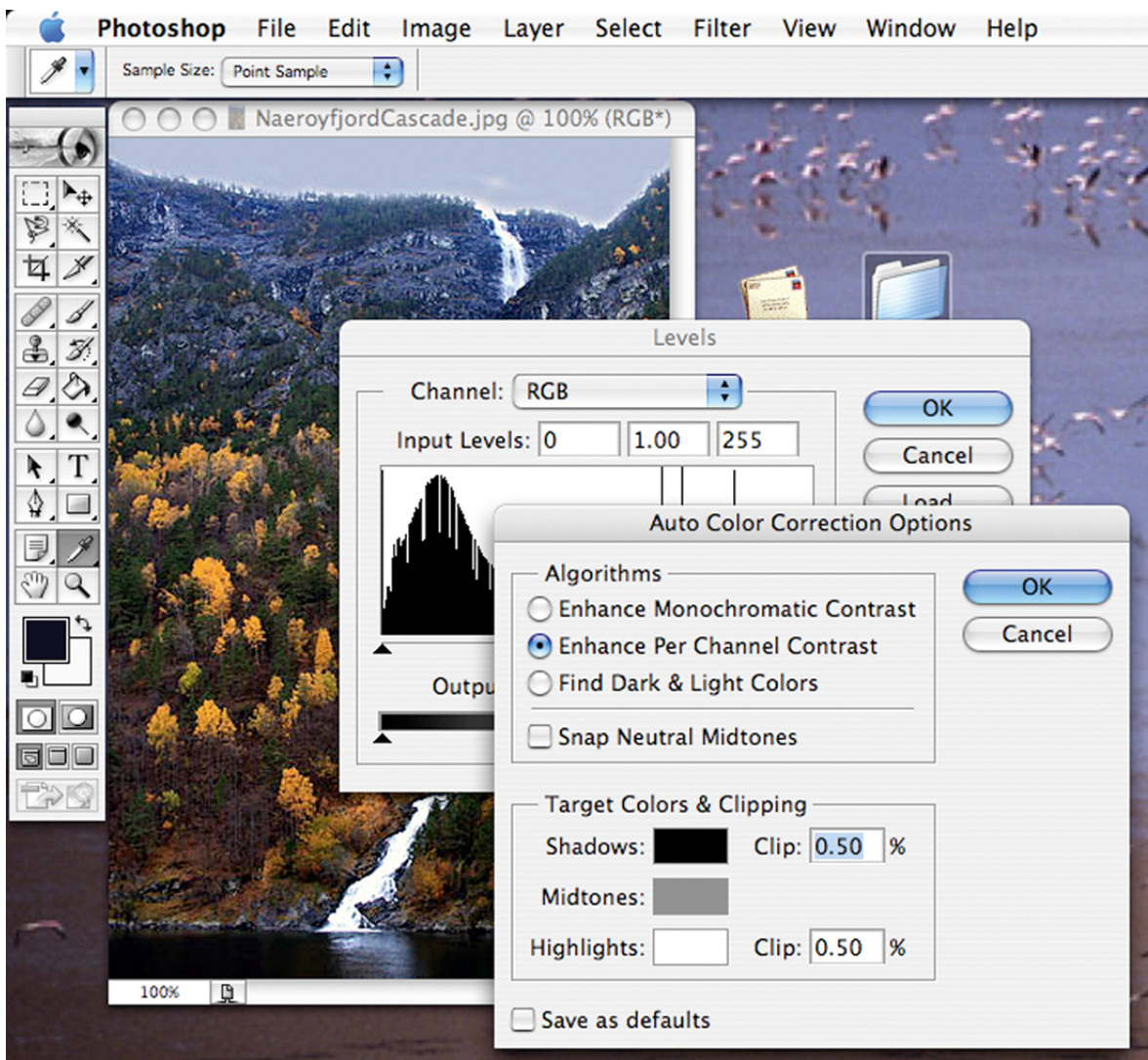The image size is (1148, 1060).
Task: Select the History Brush tool
Action: 77,349
